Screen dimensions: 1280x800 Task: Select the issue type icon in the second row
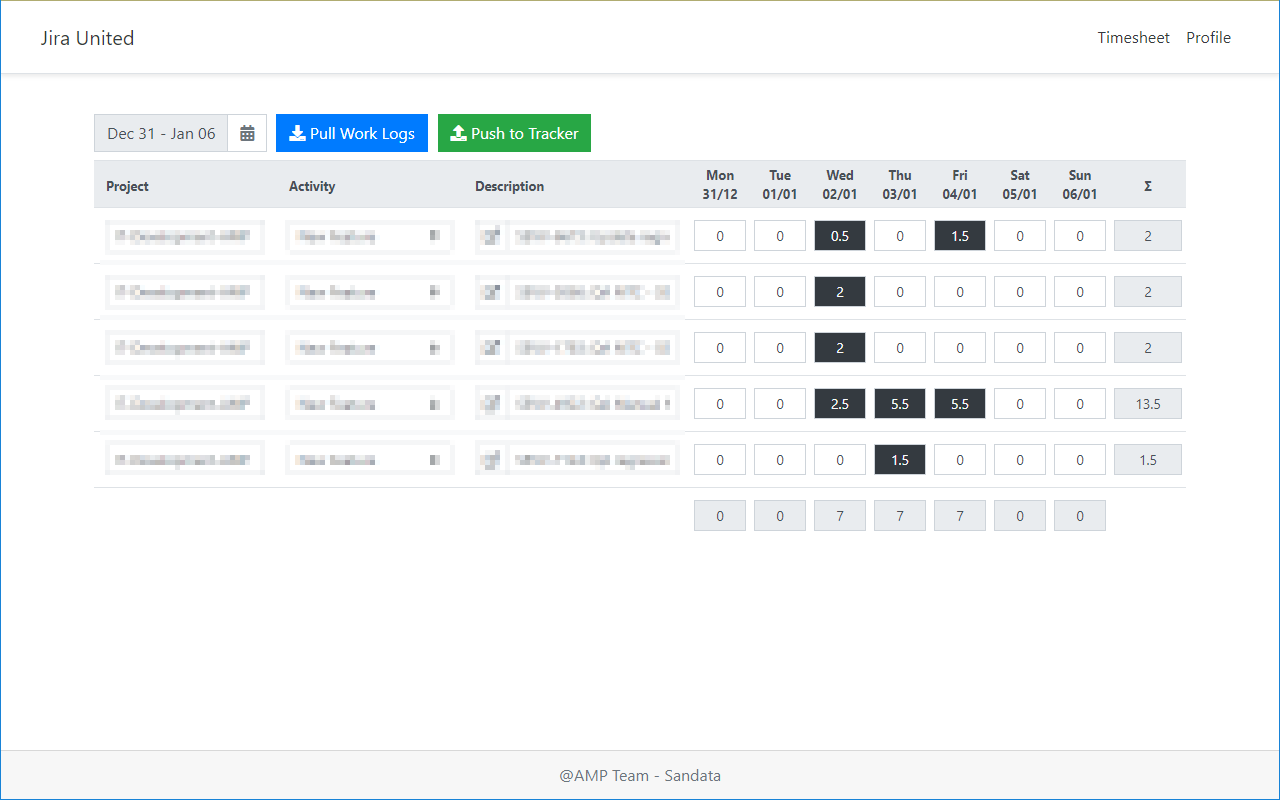pyautogui.click(x=490, y=291)
